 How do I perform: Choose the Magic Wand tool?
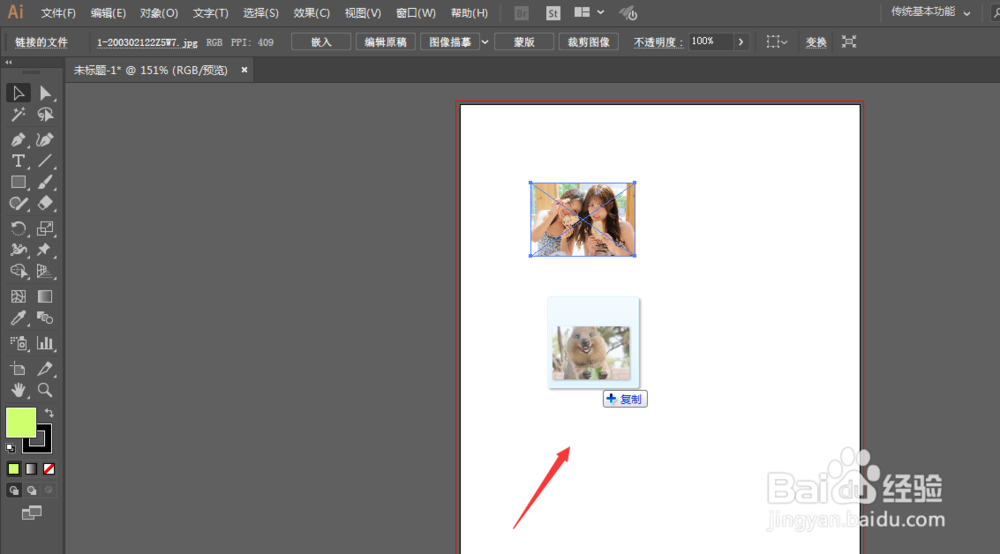18,115
